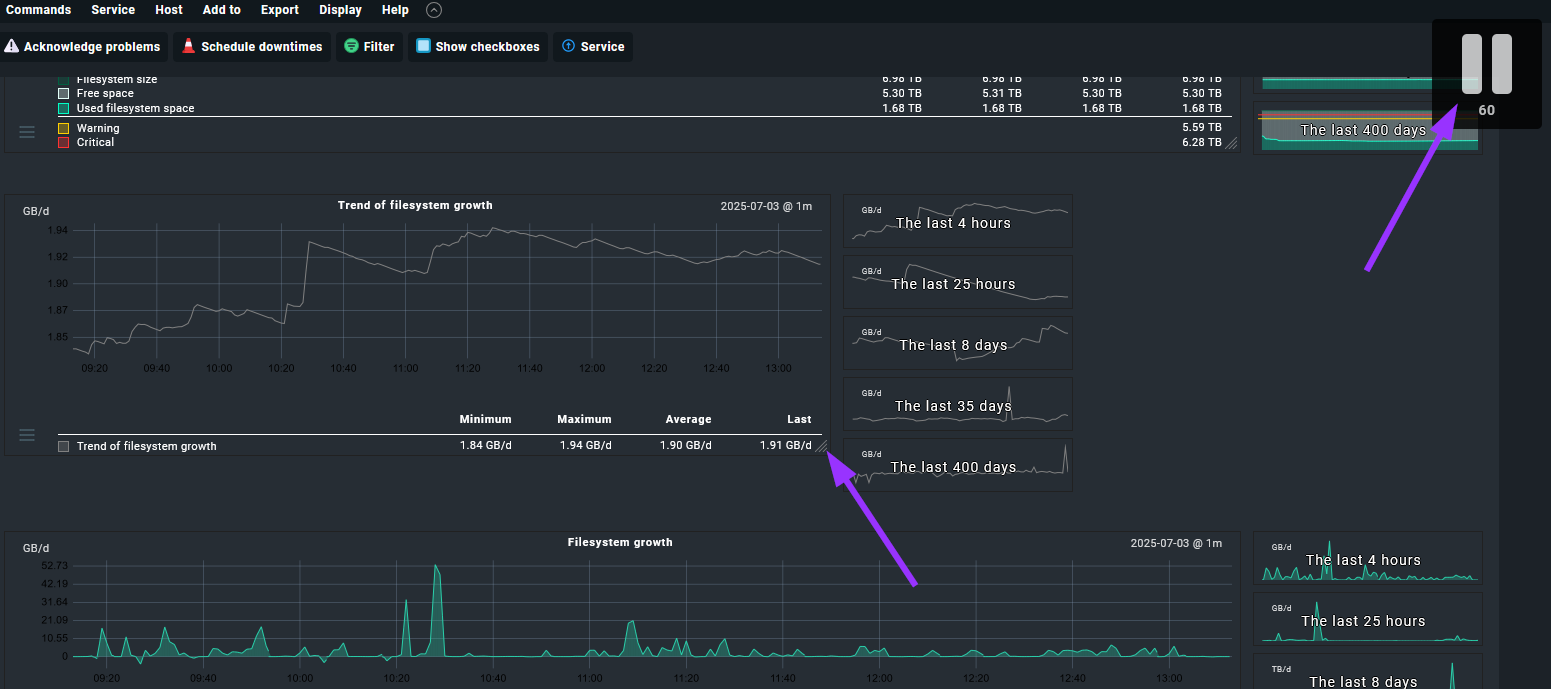Open hamburger menu beside the Warning legend row
The width and height of the screenshot is (1551, 689).
[x=27, y=132]
